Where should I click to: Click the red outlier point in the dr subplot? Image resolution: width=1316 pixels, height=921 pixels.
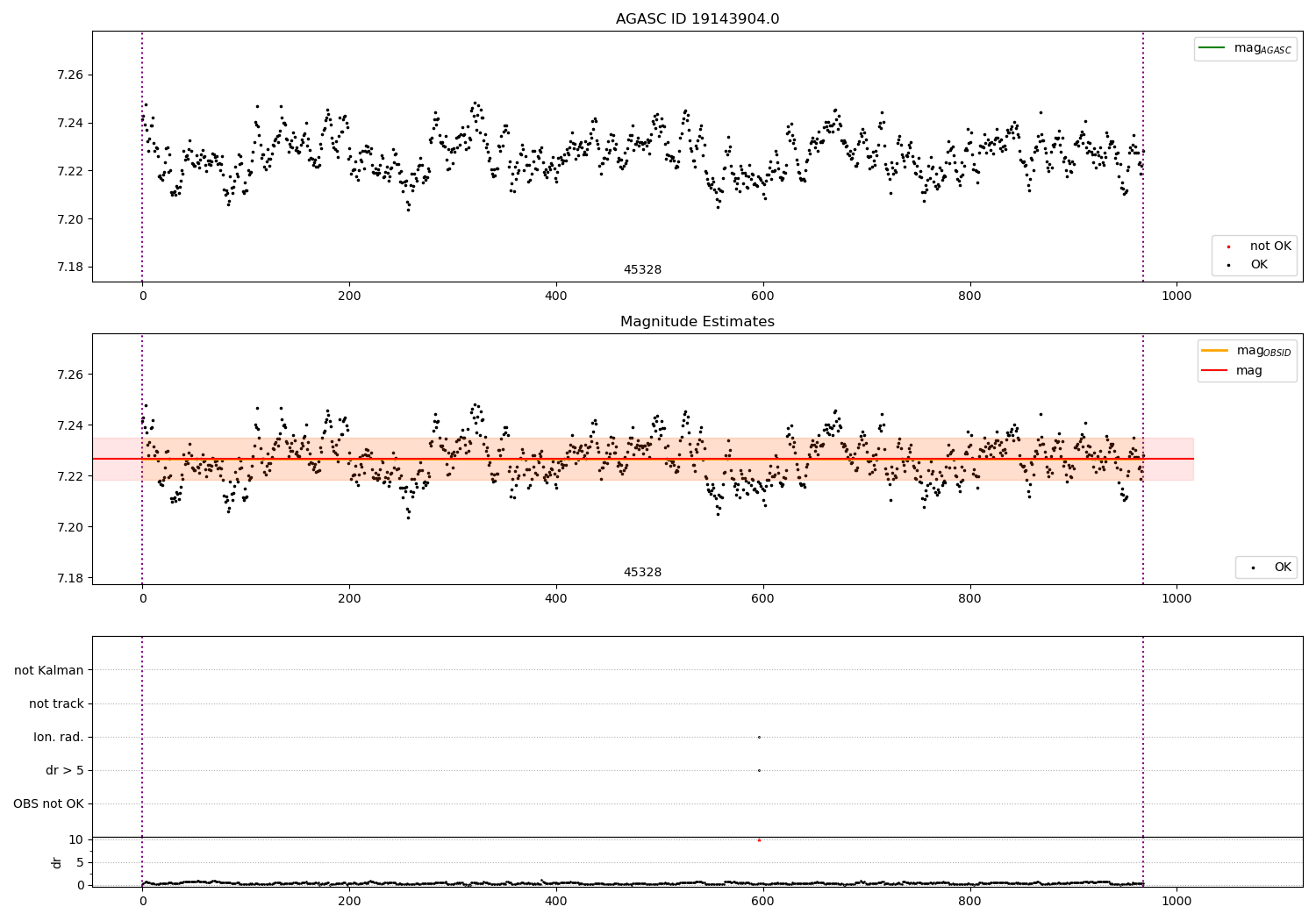759,840
